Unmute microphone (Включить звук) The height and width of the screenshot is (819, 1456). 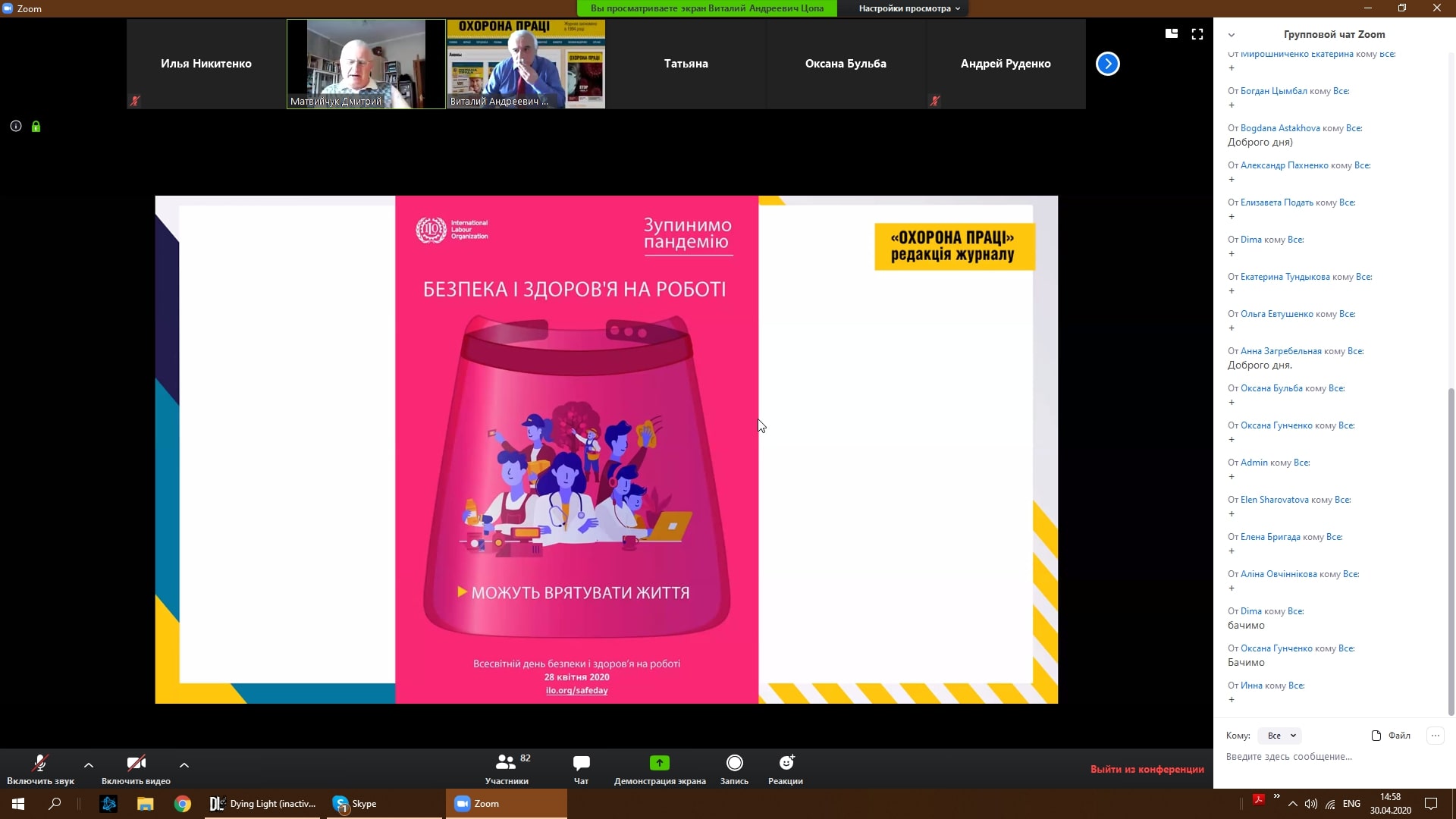[x=40, y=763]
